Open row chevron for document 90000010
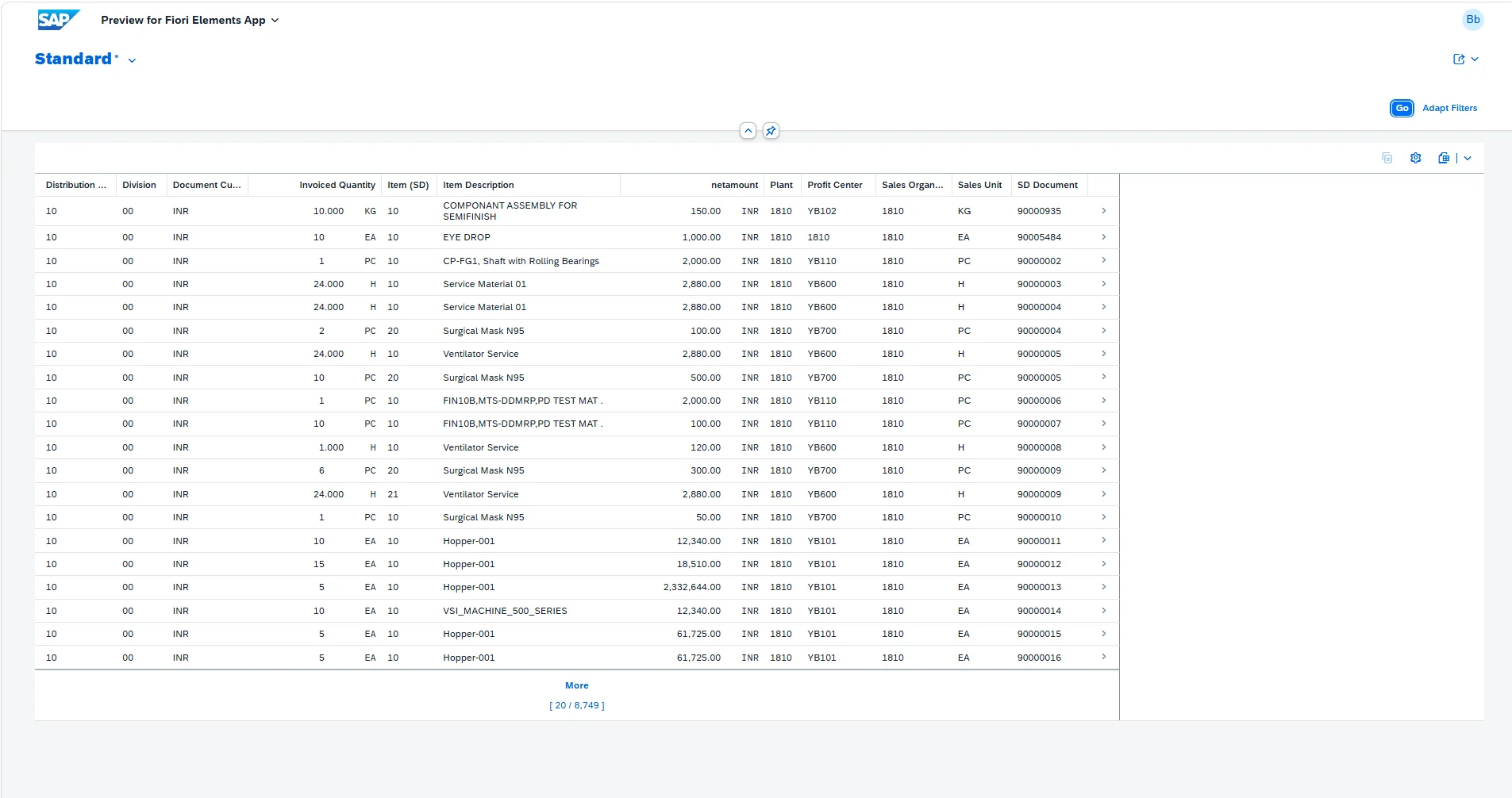The image size is (1512, 798). point(1103,517)
